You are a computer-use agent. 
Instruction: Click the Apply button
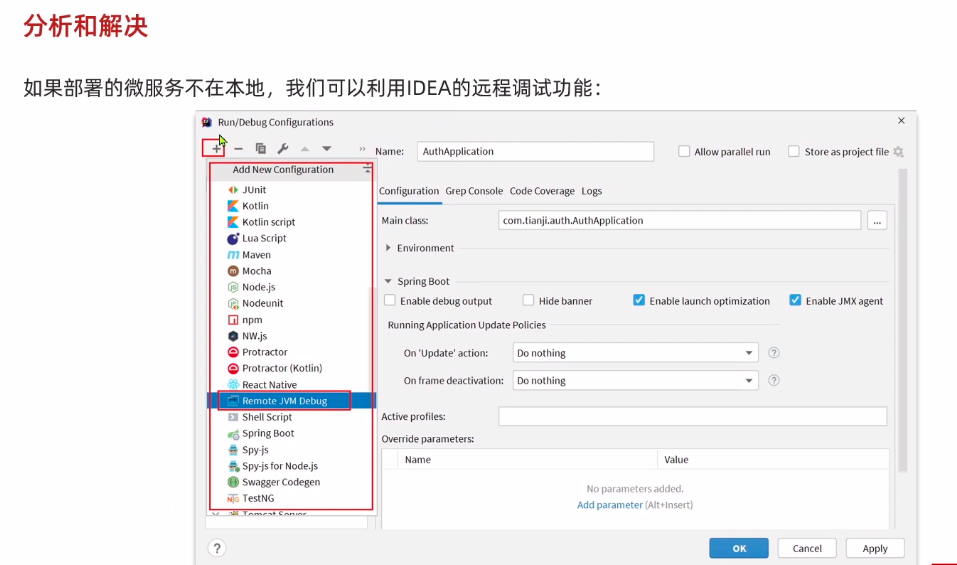[x=875, y=548]
